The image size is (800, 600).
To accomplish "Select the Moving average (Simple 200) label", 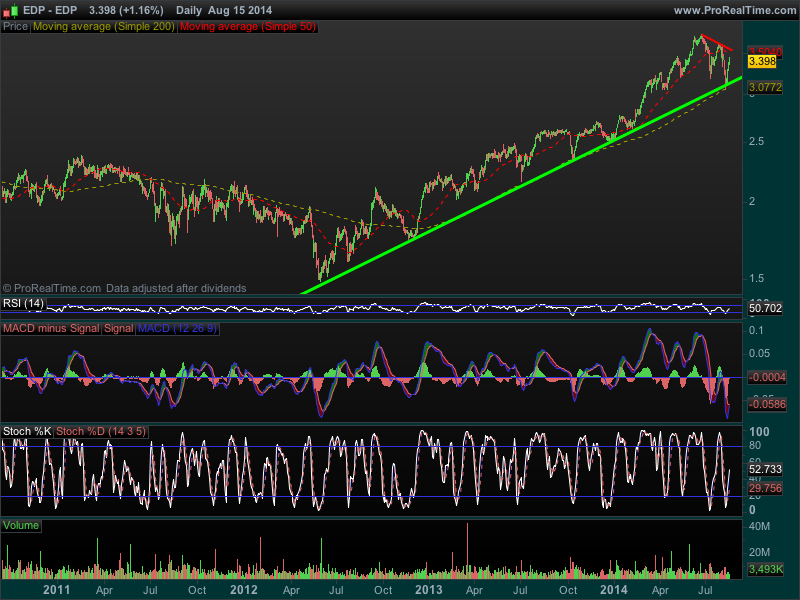I will coord(104,27).
